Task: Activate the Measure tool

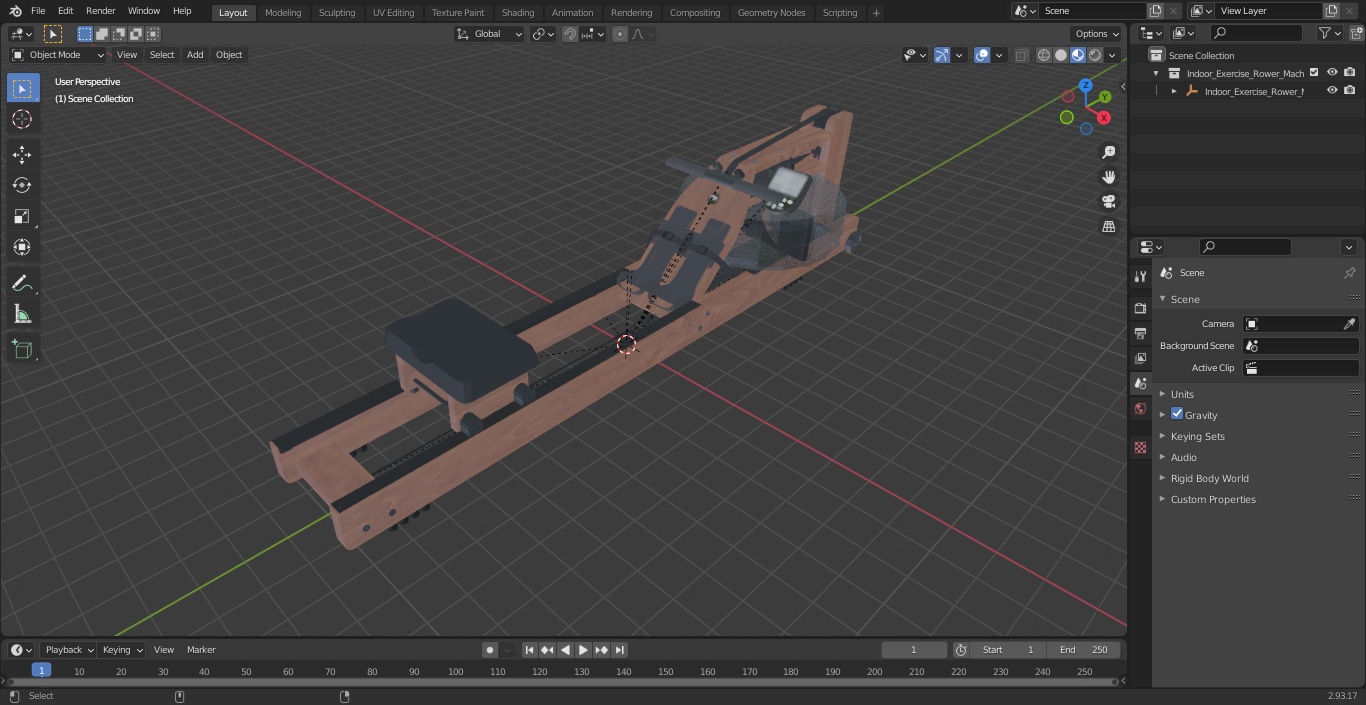Action: coord(22,315)
